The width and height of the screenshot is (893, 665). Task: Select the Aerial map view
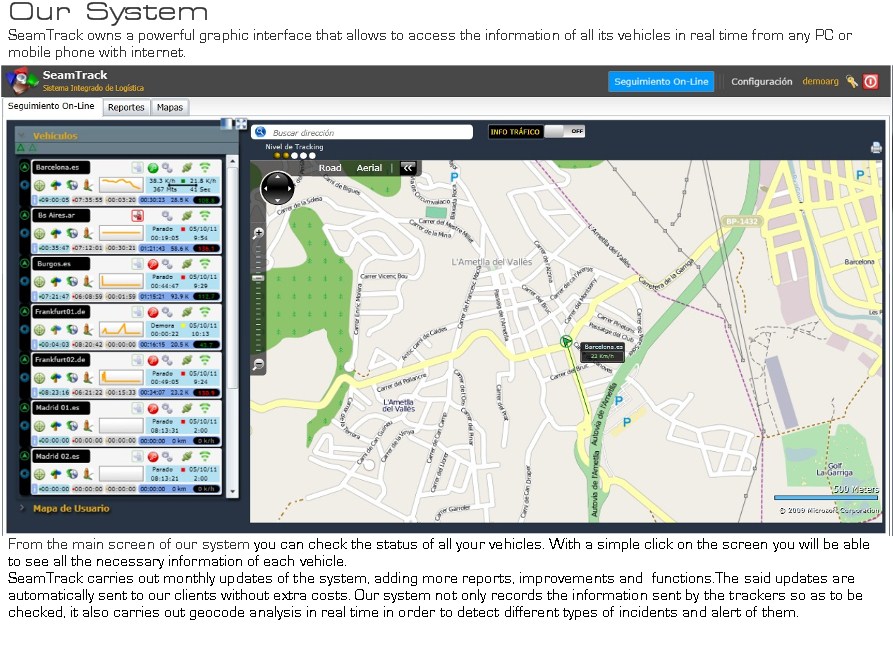(369, 168)
